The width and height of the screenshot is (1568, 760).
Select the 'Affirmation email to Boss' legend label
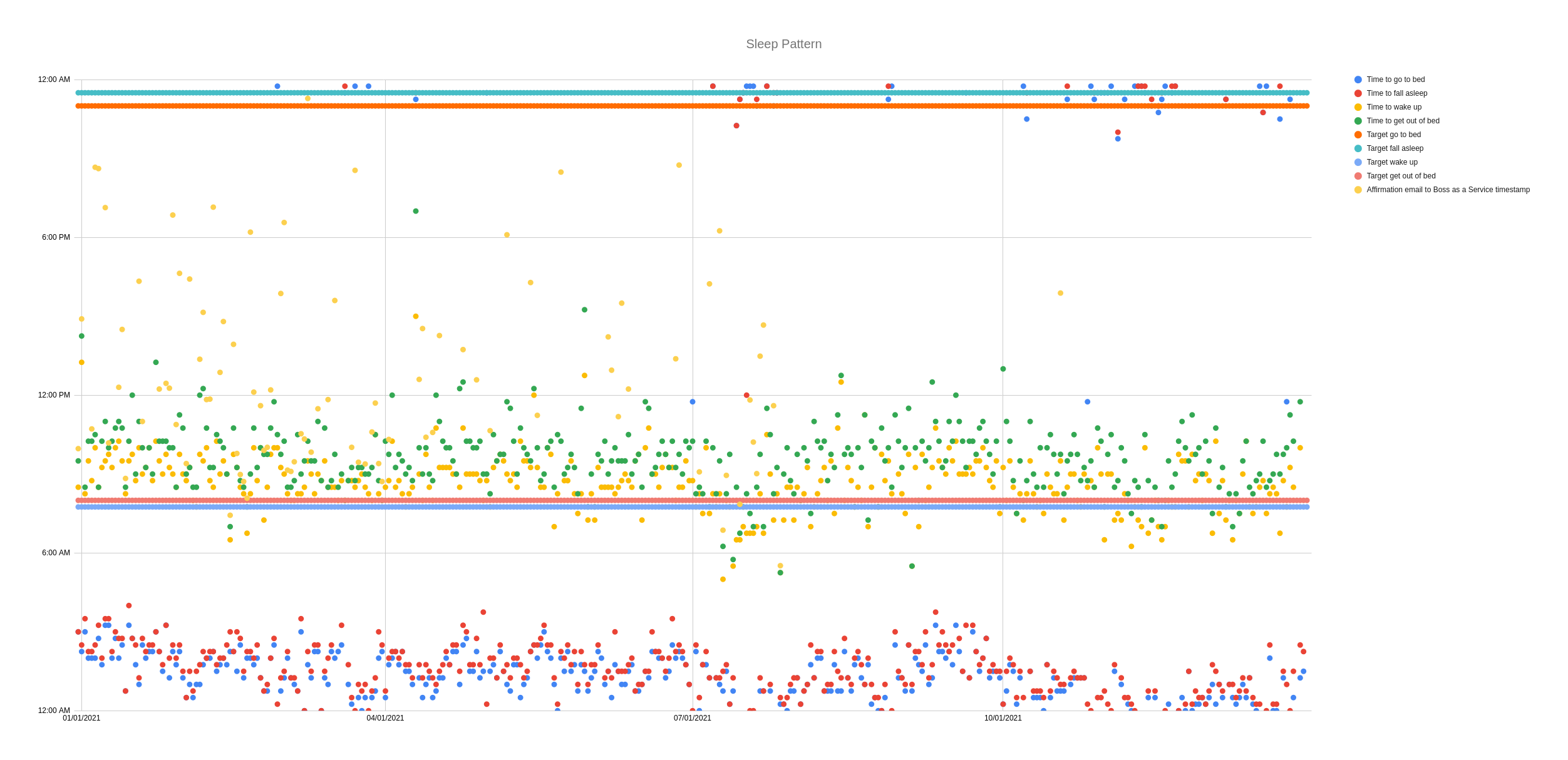pyautogui.click(x=1448, y=190)
